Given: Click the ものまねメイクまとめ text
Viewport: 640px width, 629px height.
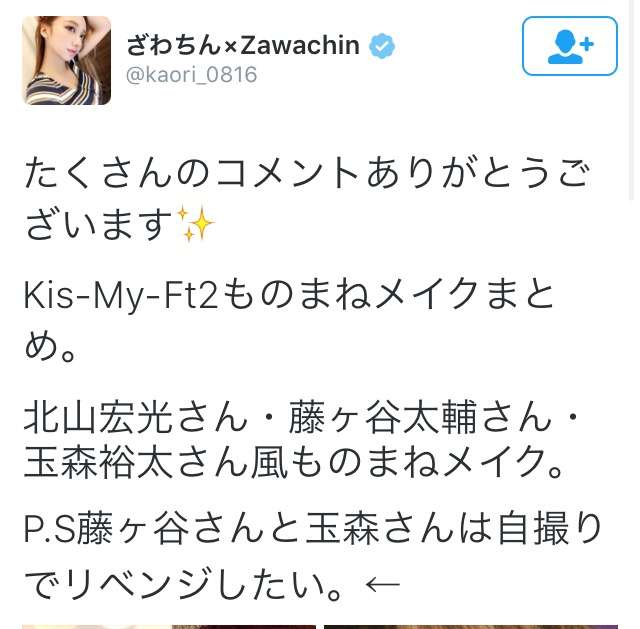Looking at the screenshot, I should point(288,320).
